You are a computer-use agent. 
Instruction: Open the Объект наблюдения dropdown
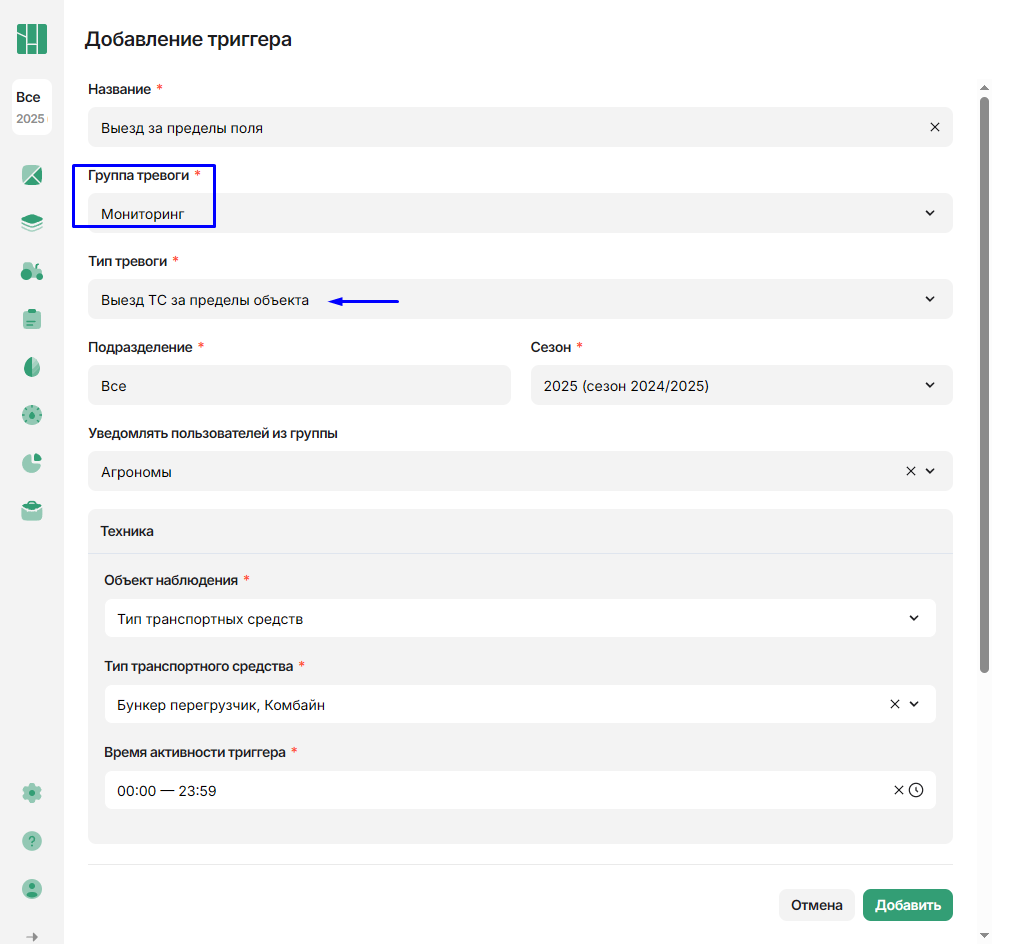(913, 618)
